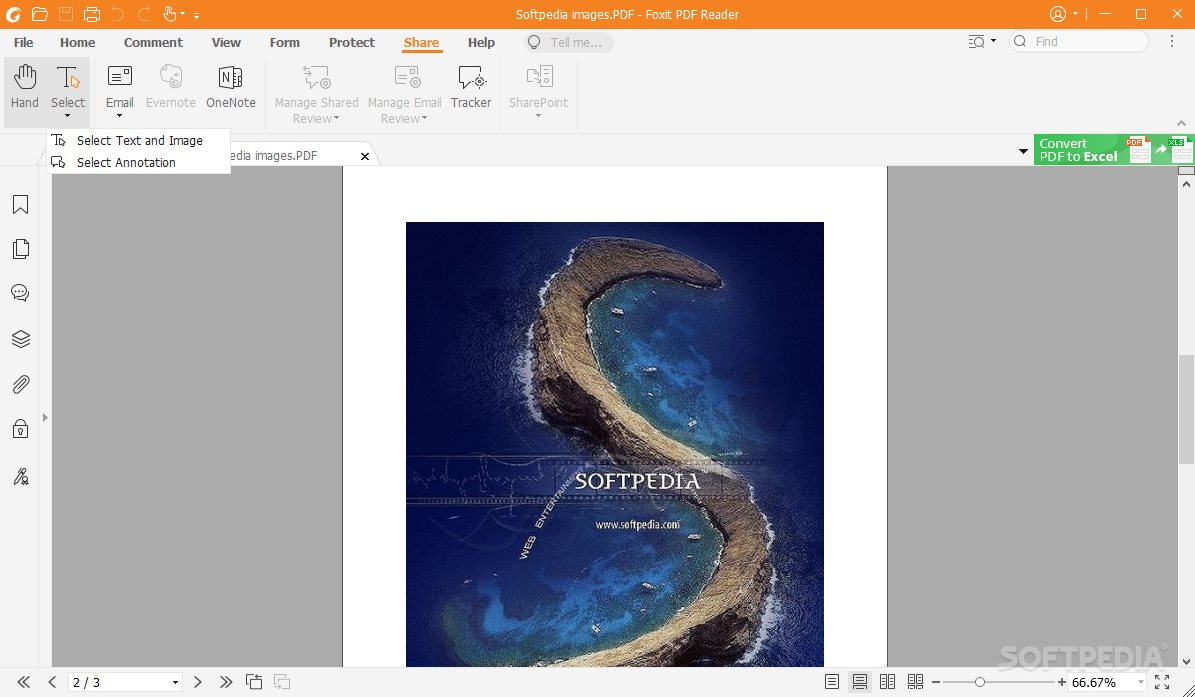This screenshot has height=697, width=1195.
Task: Show the Layers panel
Action: (x=20, y=339)
